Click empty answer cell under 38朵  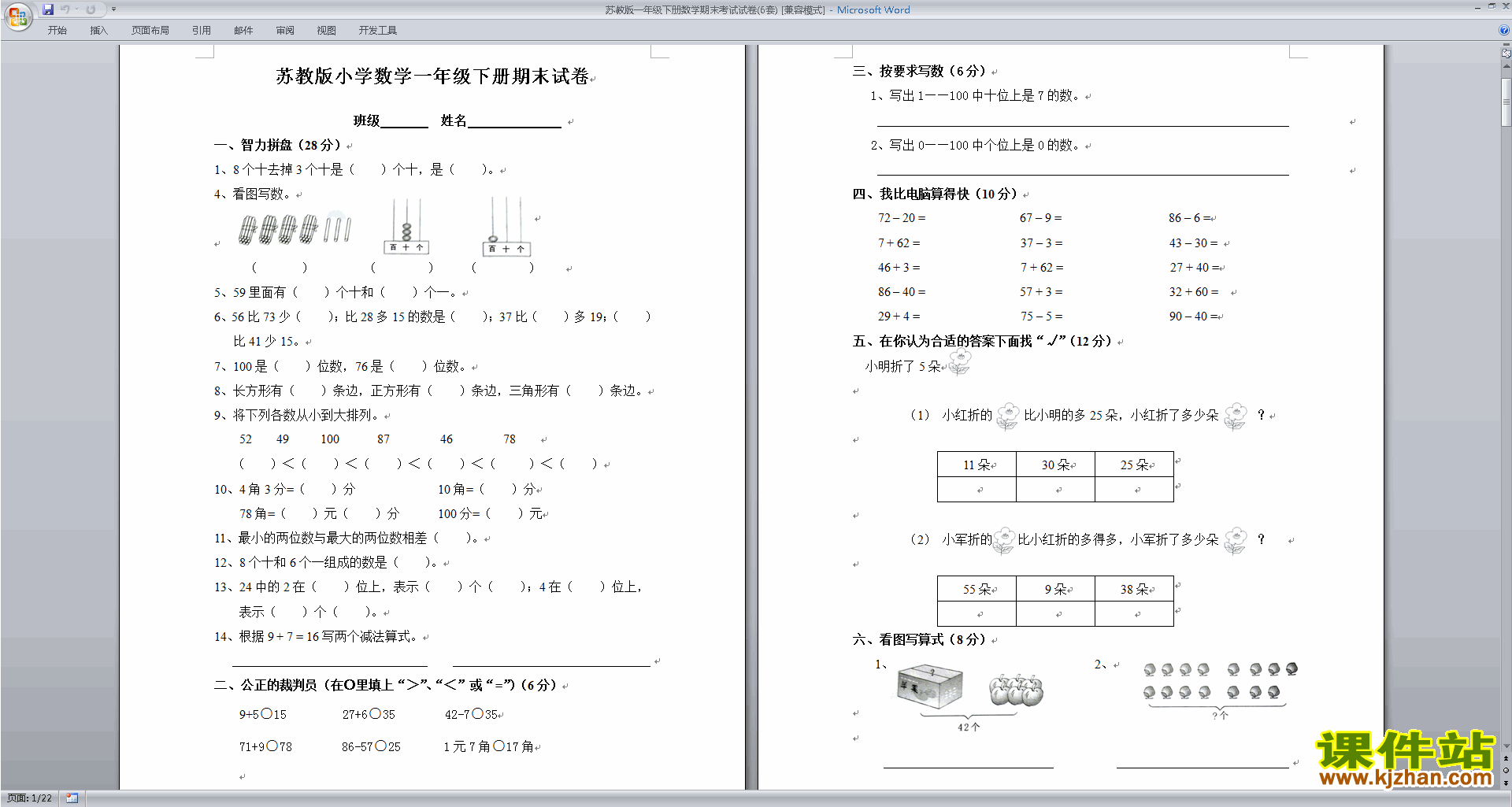point(1134,613)
